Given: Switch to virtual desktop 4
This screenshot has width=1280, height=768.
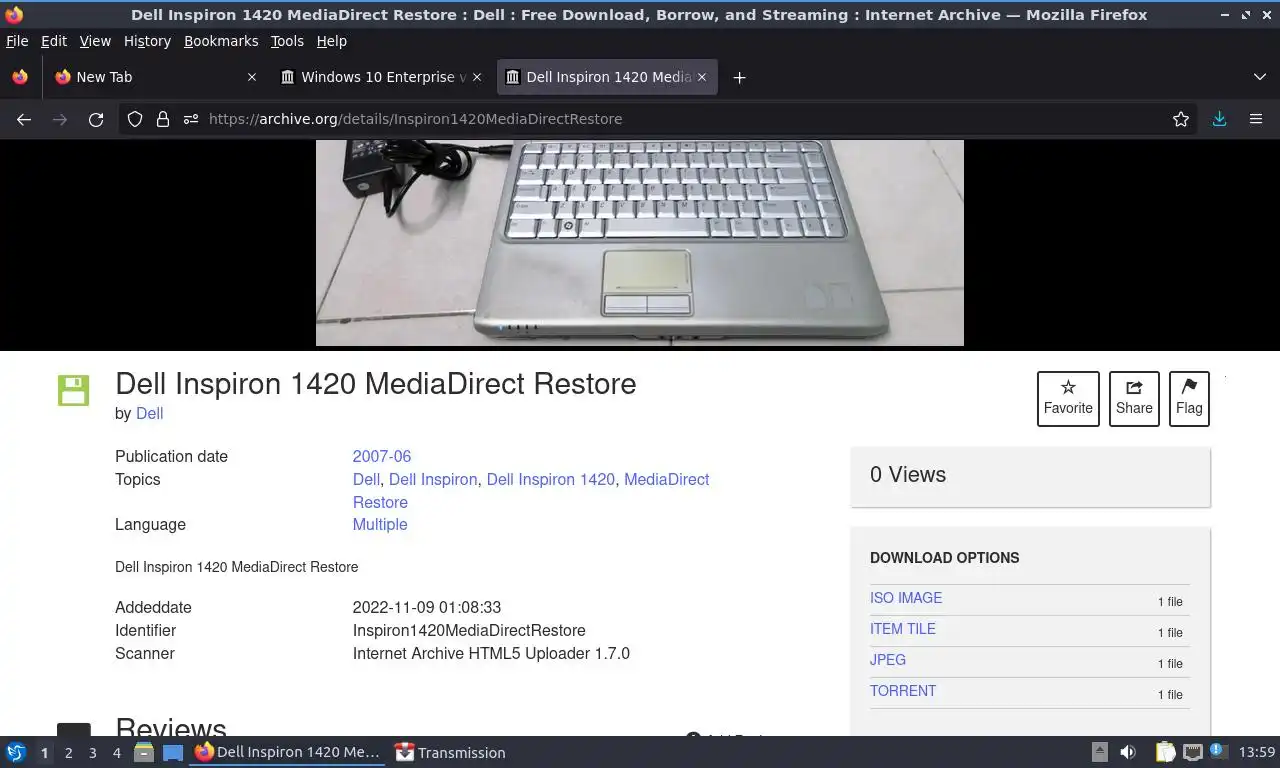Looking at the screenshot, I should [x=116, y=752].
